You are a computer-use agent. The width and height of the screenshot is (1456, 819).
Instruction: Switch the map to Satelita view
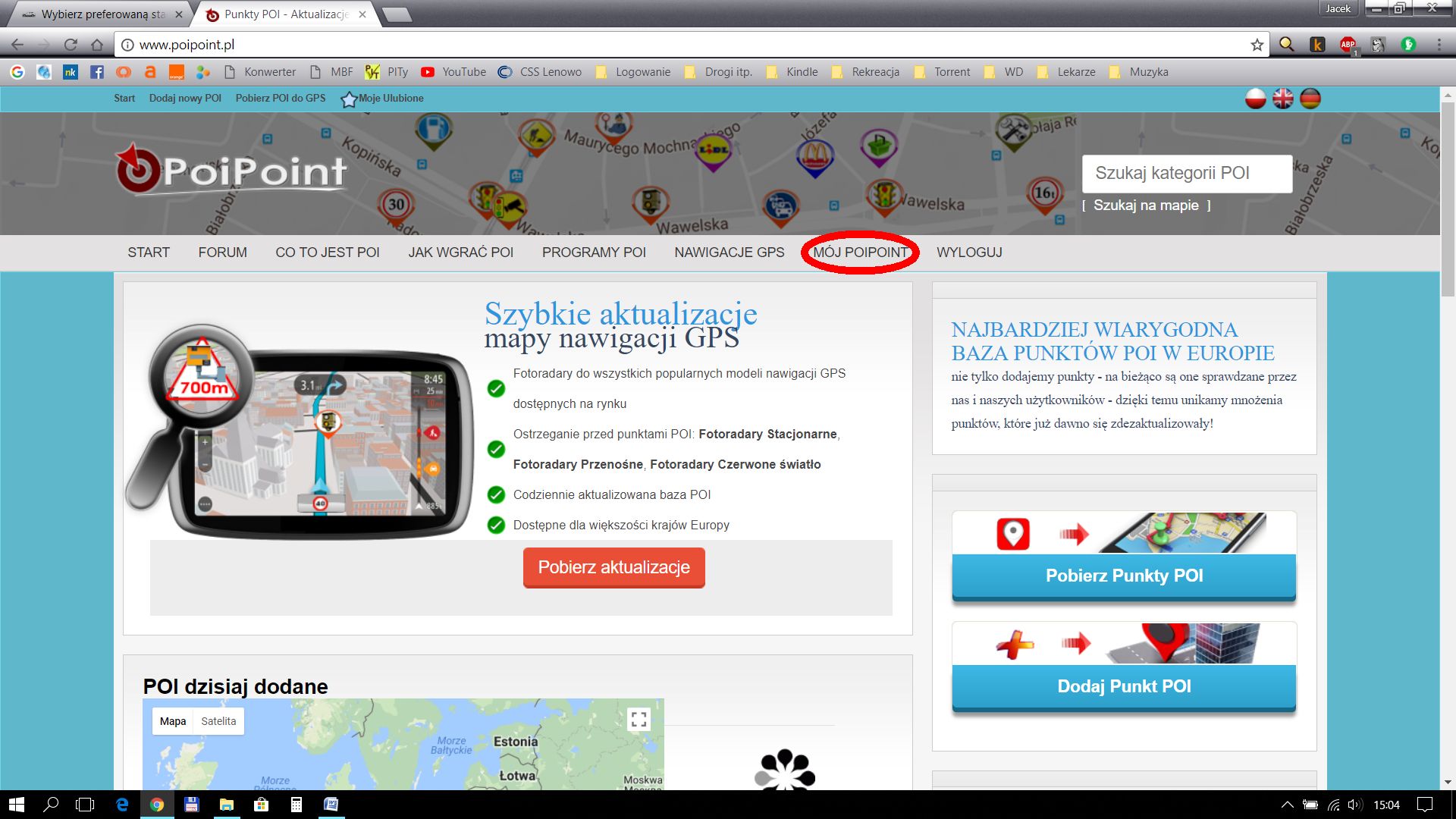(218, 721)
